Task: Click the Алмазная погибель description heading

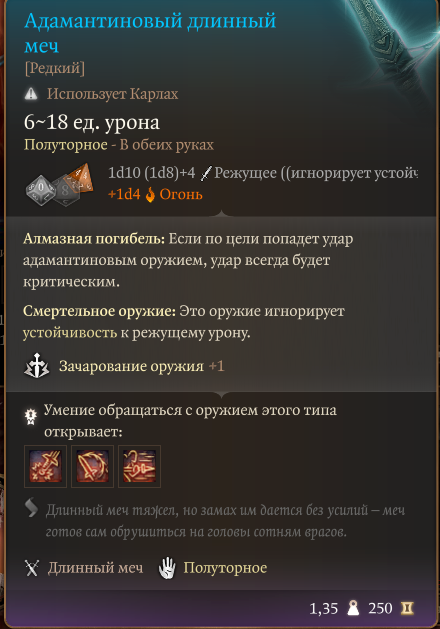Action: [94, 239]
